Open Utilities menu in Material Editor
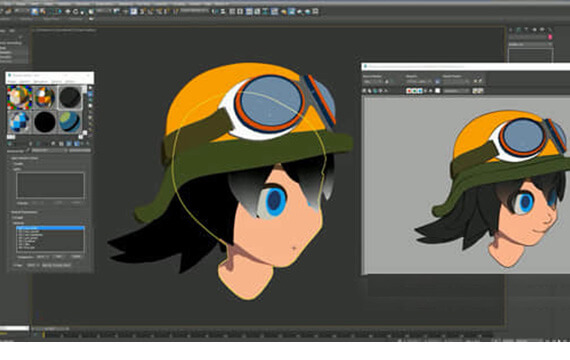 point(70,81)
